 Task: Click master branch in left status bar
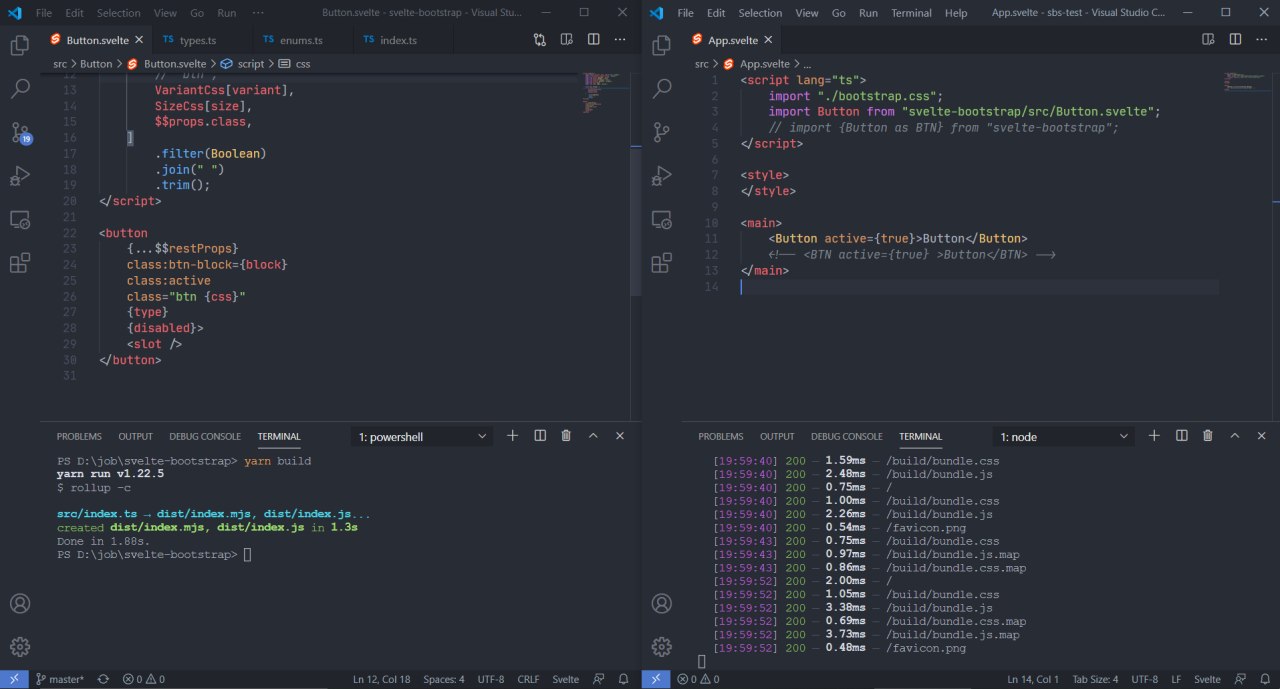tap(62, 679)
